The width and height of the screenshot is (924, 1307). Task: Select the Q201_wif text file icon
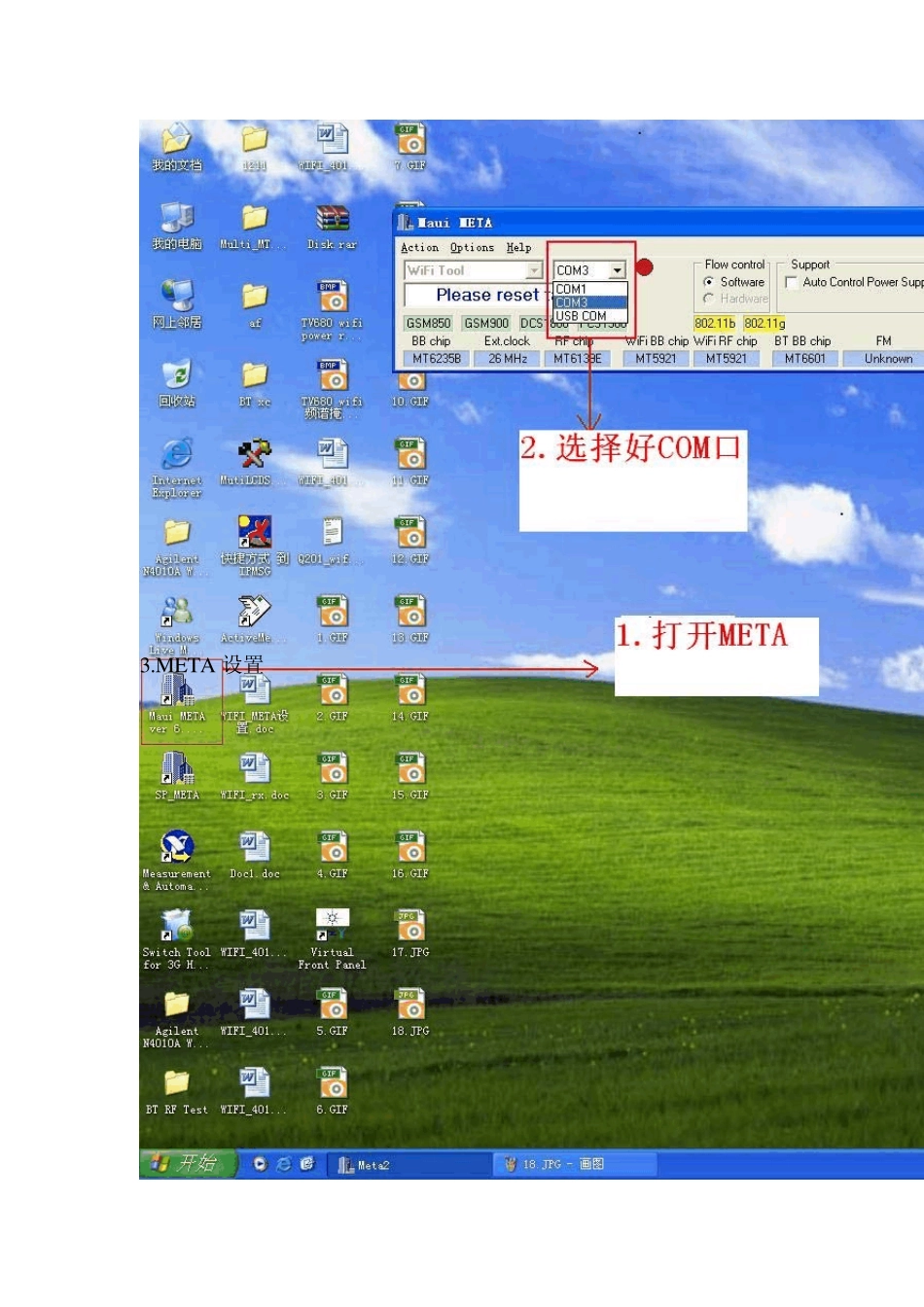pyautogui.click(x=333, y=542)
